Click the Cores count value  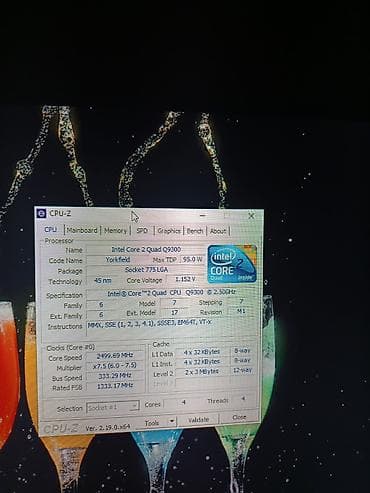(x=183, y=403)
